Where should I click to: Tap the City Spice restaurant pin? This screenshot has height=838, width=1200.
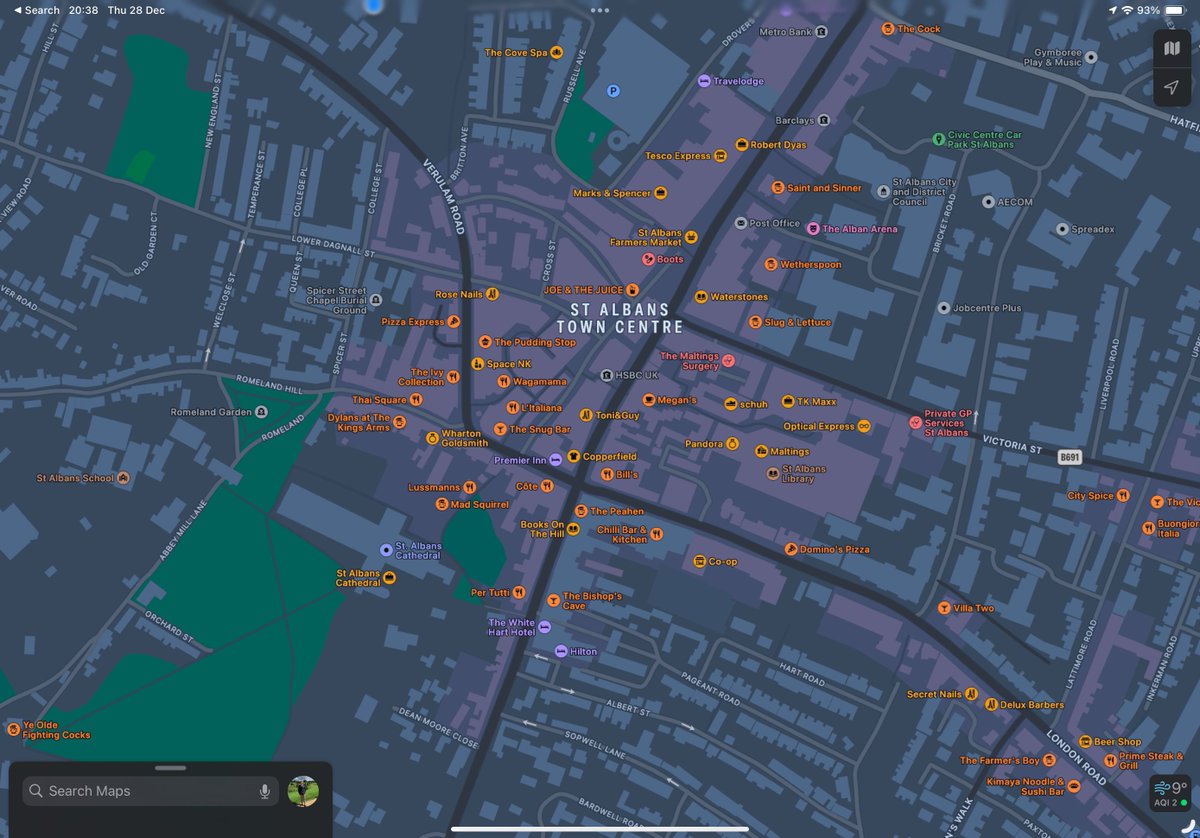1124,496
